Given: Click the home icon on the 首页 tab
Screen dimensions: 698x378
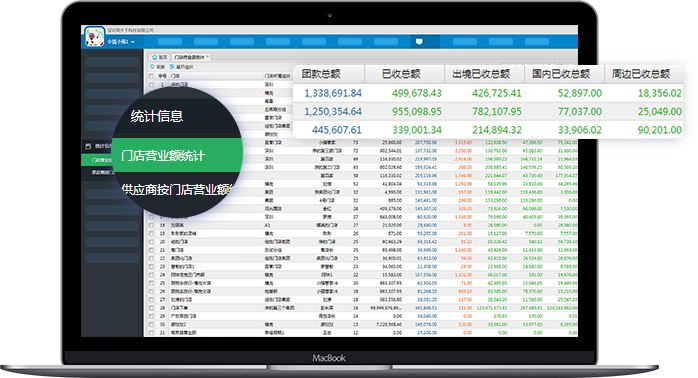Looking at the screenshot, I should click(x=154, y=57).
